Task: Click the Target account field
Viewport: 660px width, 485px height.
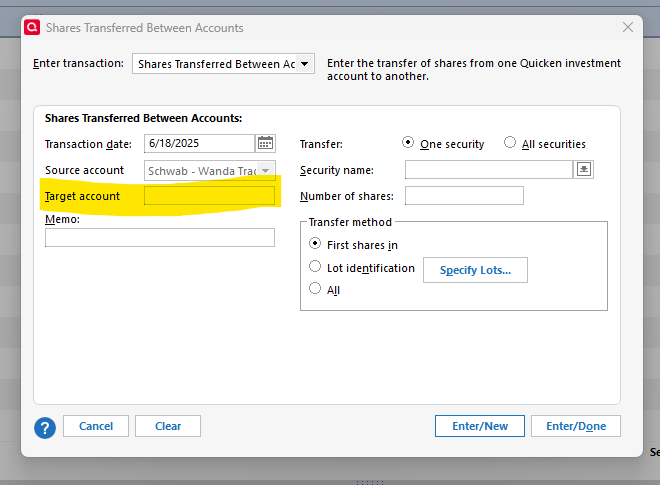Action: pos(209,196)
